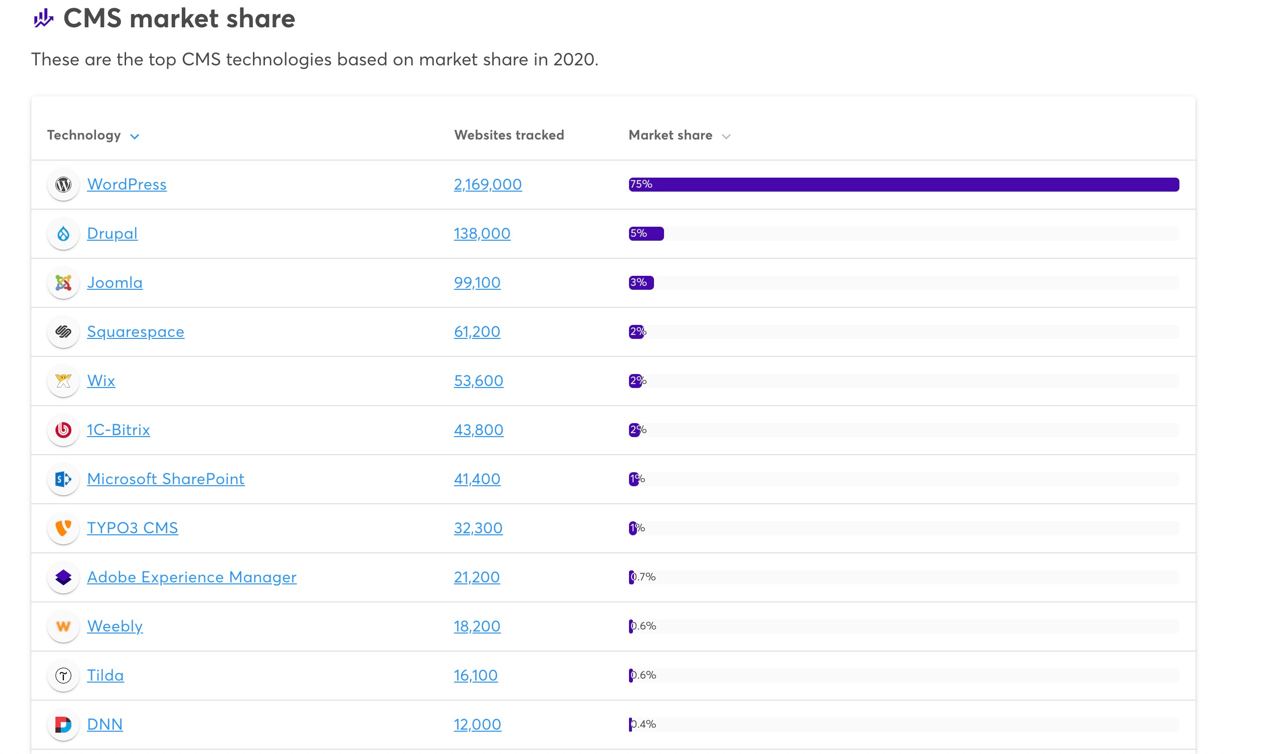Click the DNN logo icon
This screenshot has width=1280, height=754.
63,724
